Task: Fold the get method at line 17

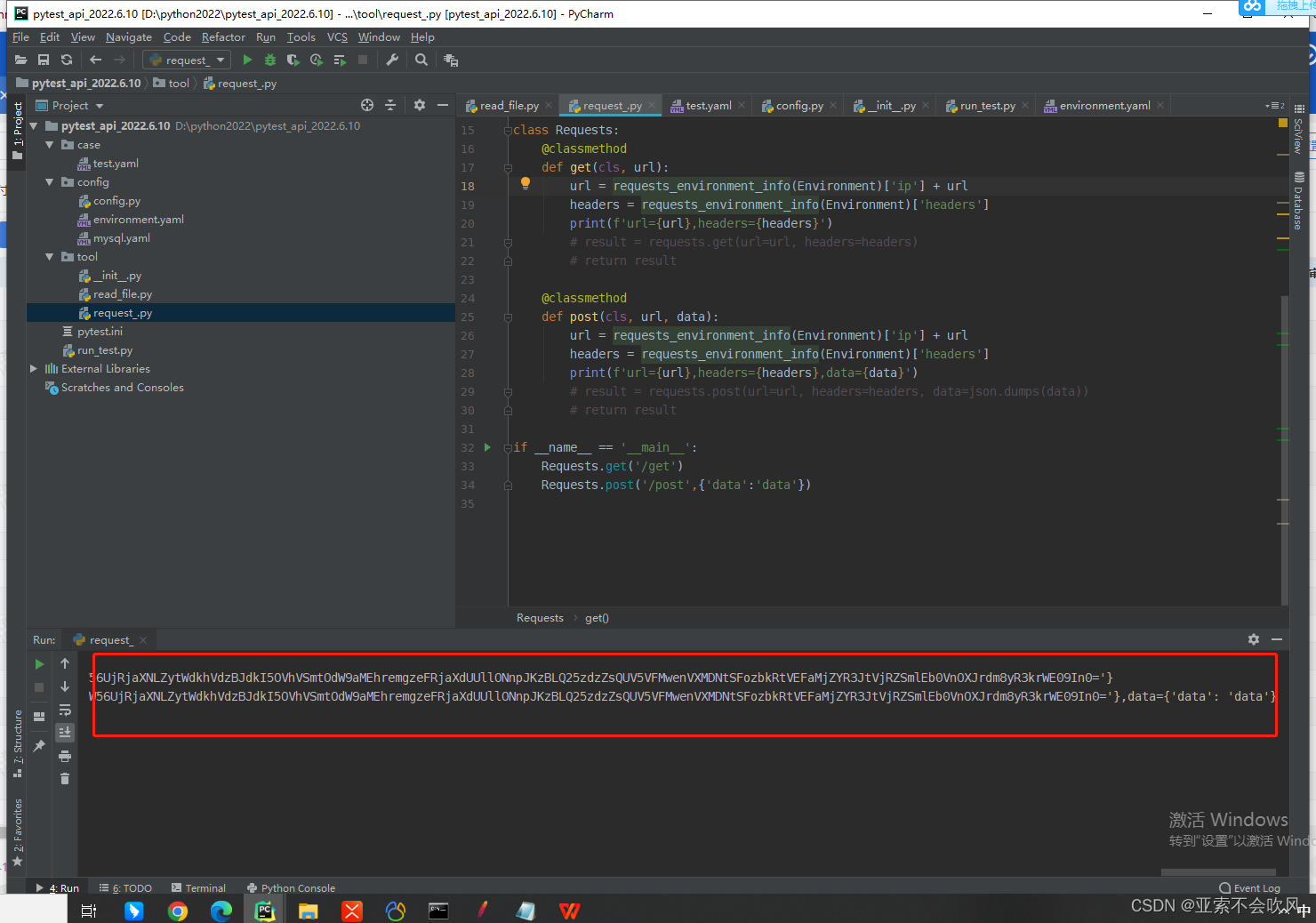Action: (x=508, y=167)
